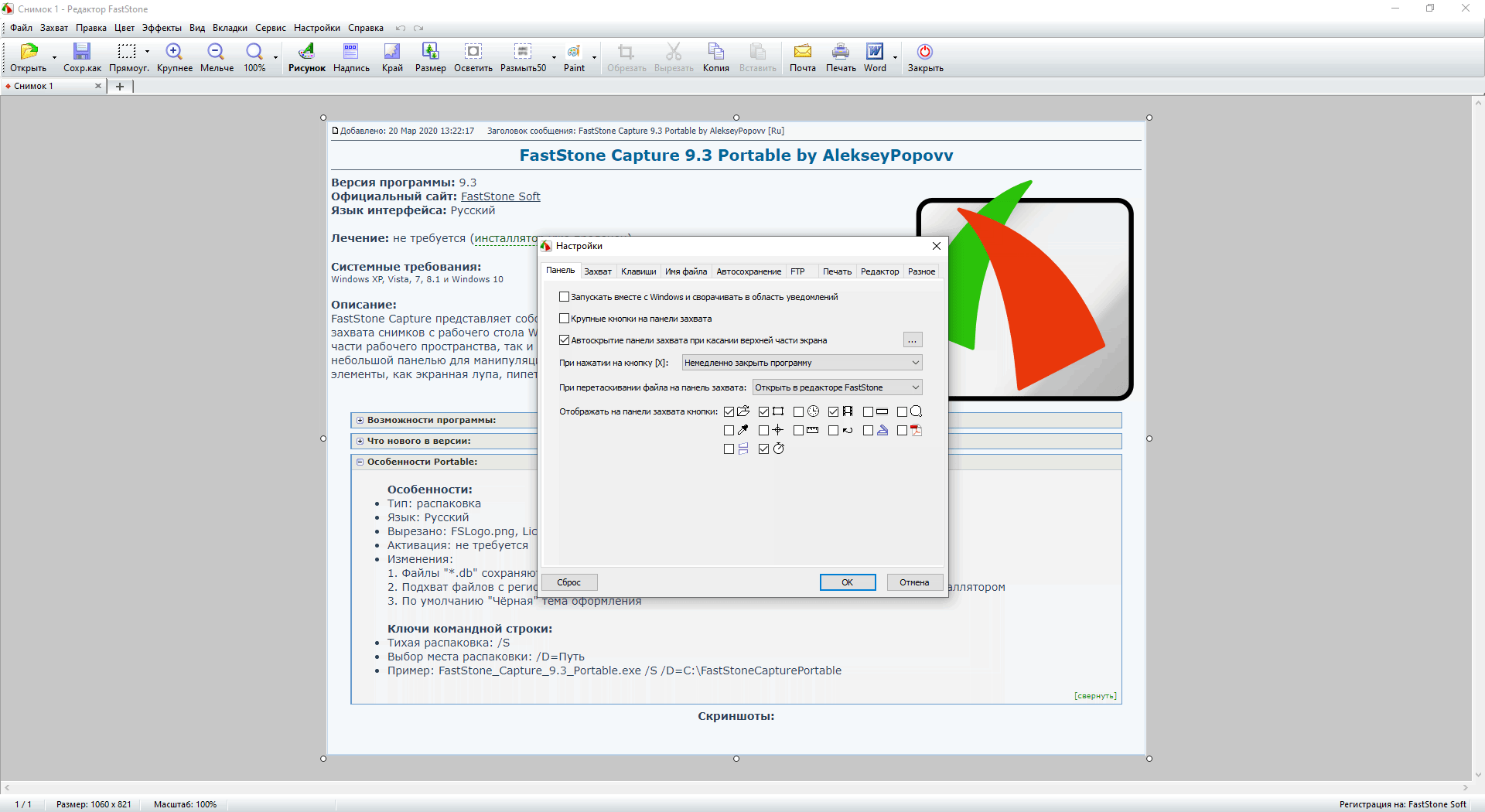Open the dropdown arrow beside Прямоуг.

[x=147, y=52]
